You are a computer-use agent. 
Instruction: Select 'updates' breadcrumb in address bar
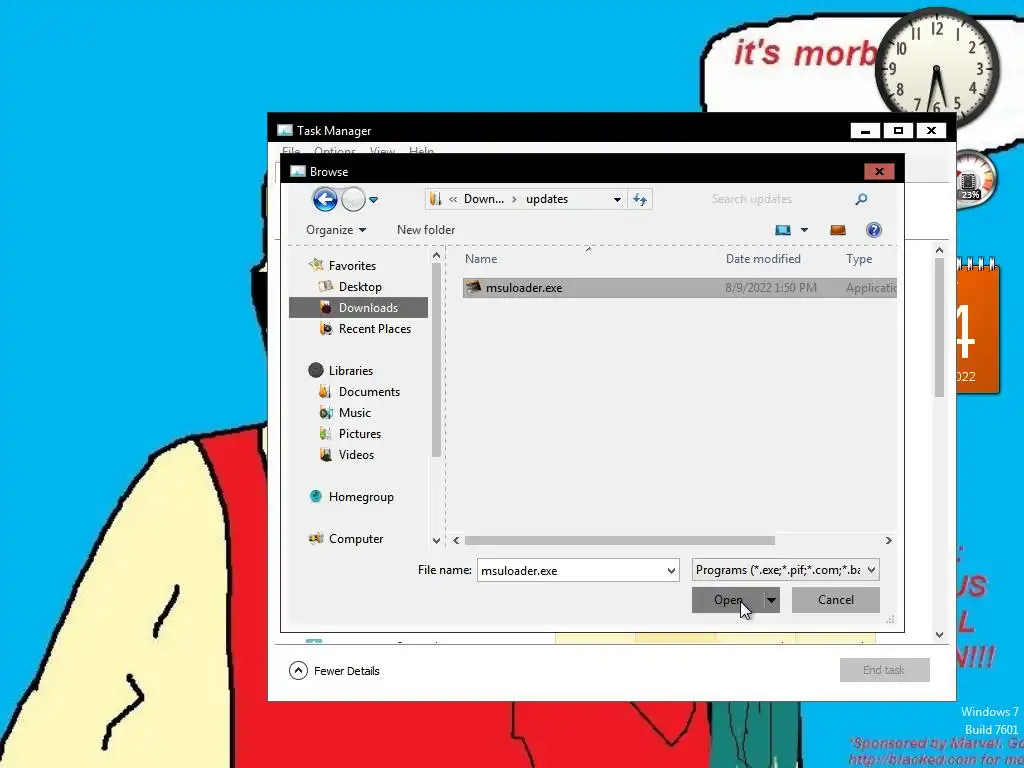click(x=547, y=199)
